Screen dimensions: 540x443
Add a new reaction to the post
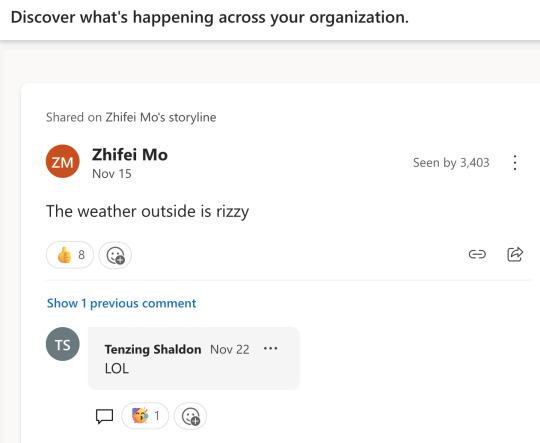[115, 255]
